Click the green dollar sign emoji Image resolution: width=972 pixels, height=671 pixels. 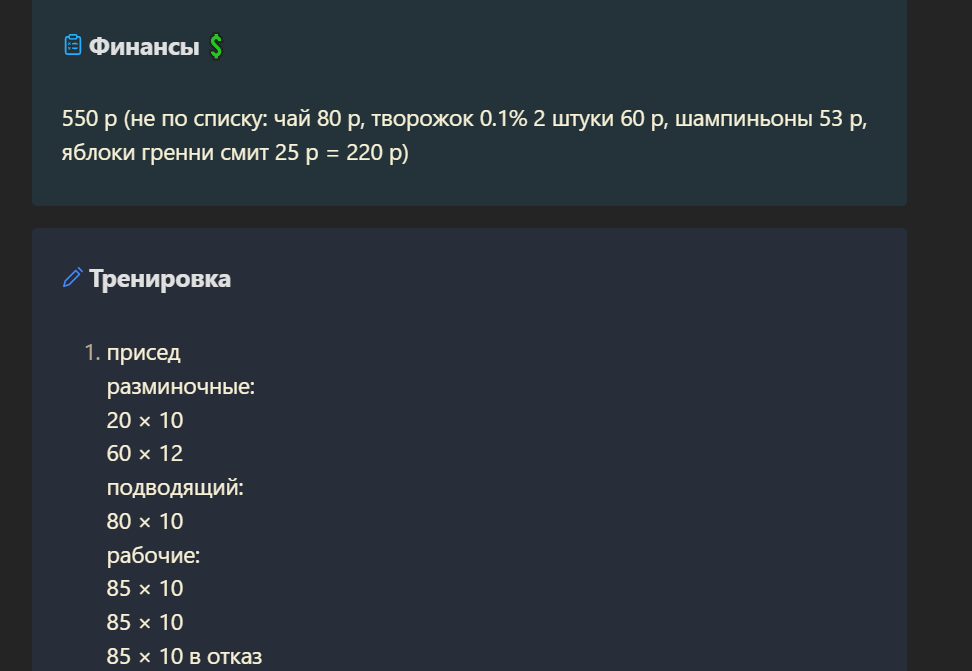[x=216, y=47]
